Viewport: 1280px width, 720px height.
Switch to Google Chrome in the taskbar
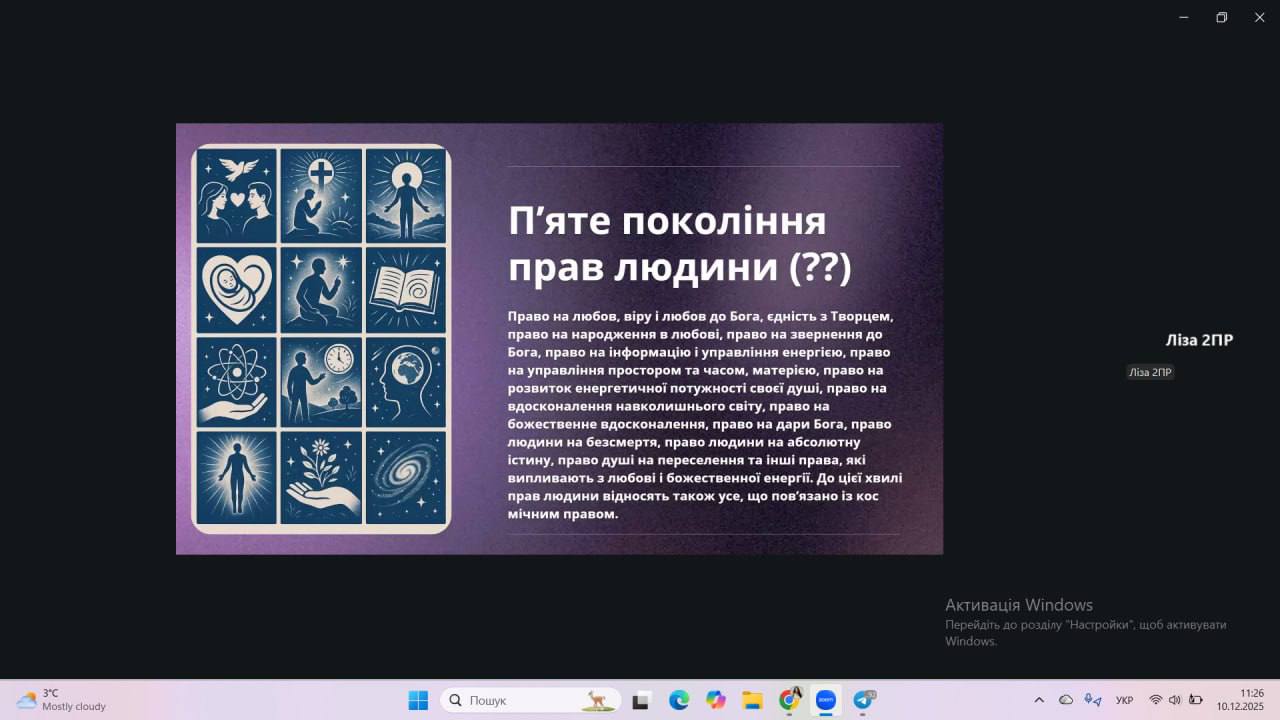(x=789, y=700)
